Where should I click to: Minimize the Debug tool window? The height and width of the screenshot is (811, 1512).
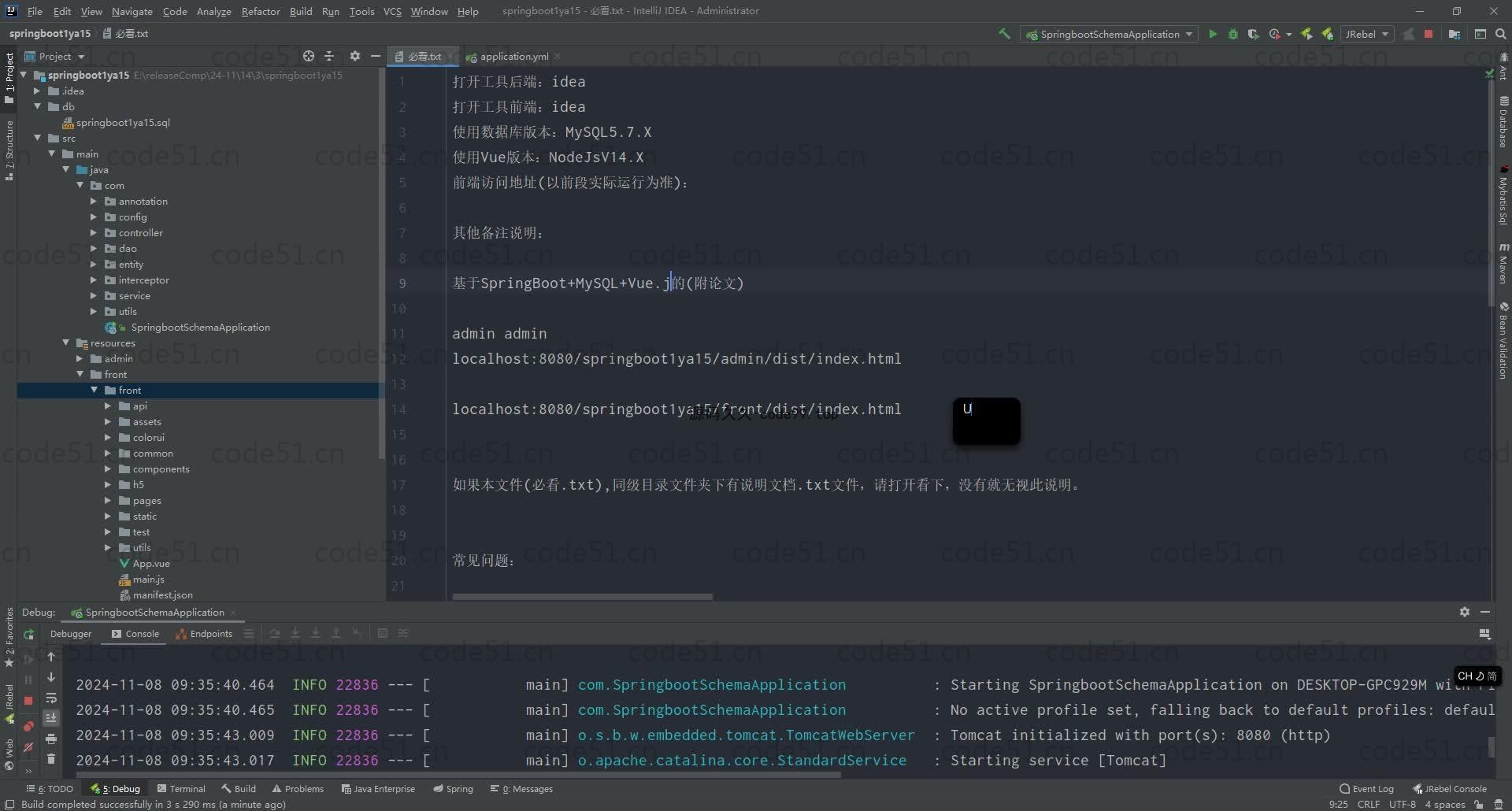click(1485, 612)
